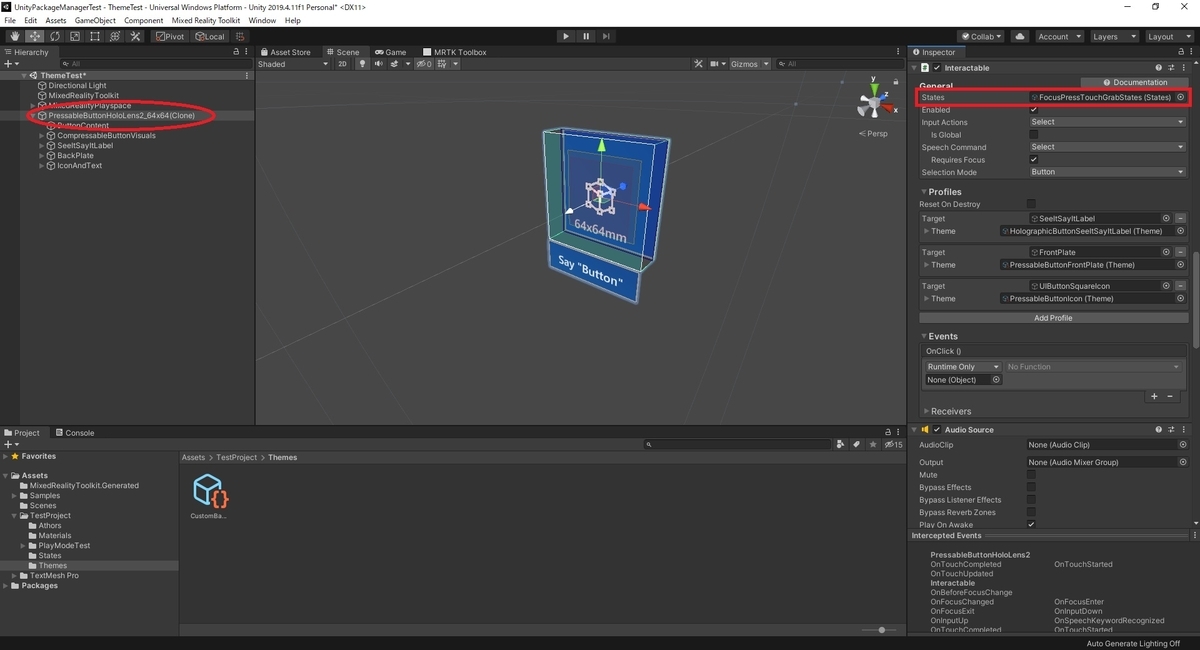Collapse TestProject folder

pyautogui.click(x=15, y=516)
